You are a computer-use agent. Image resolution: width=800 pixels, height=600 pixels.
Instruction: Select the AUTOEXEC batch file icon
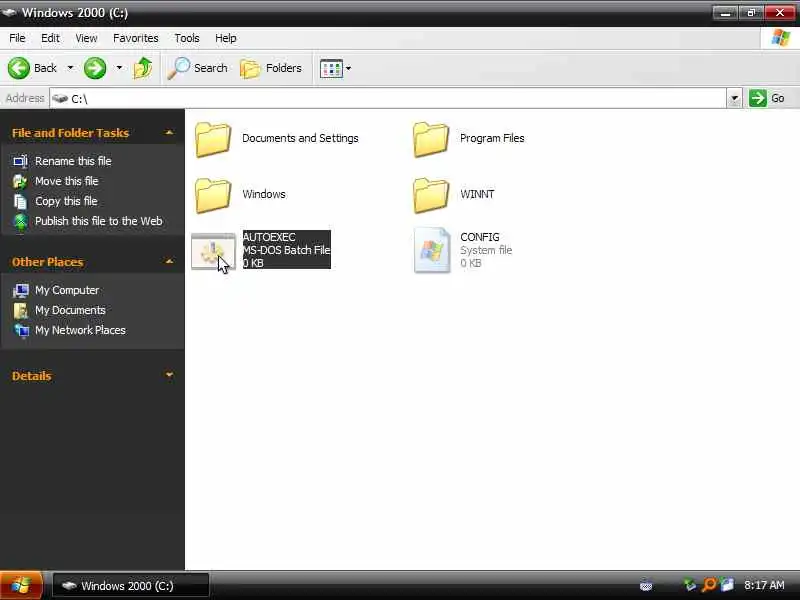(213, 251)
